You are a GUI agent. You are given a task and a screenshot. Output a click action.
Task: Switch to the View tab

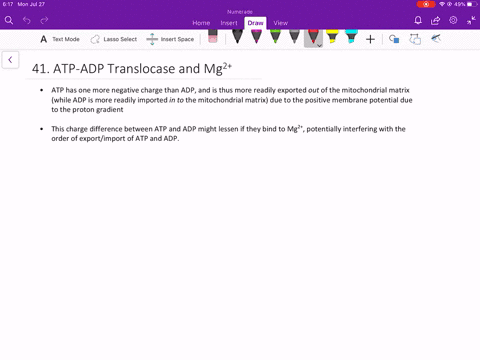coord(281,23)
